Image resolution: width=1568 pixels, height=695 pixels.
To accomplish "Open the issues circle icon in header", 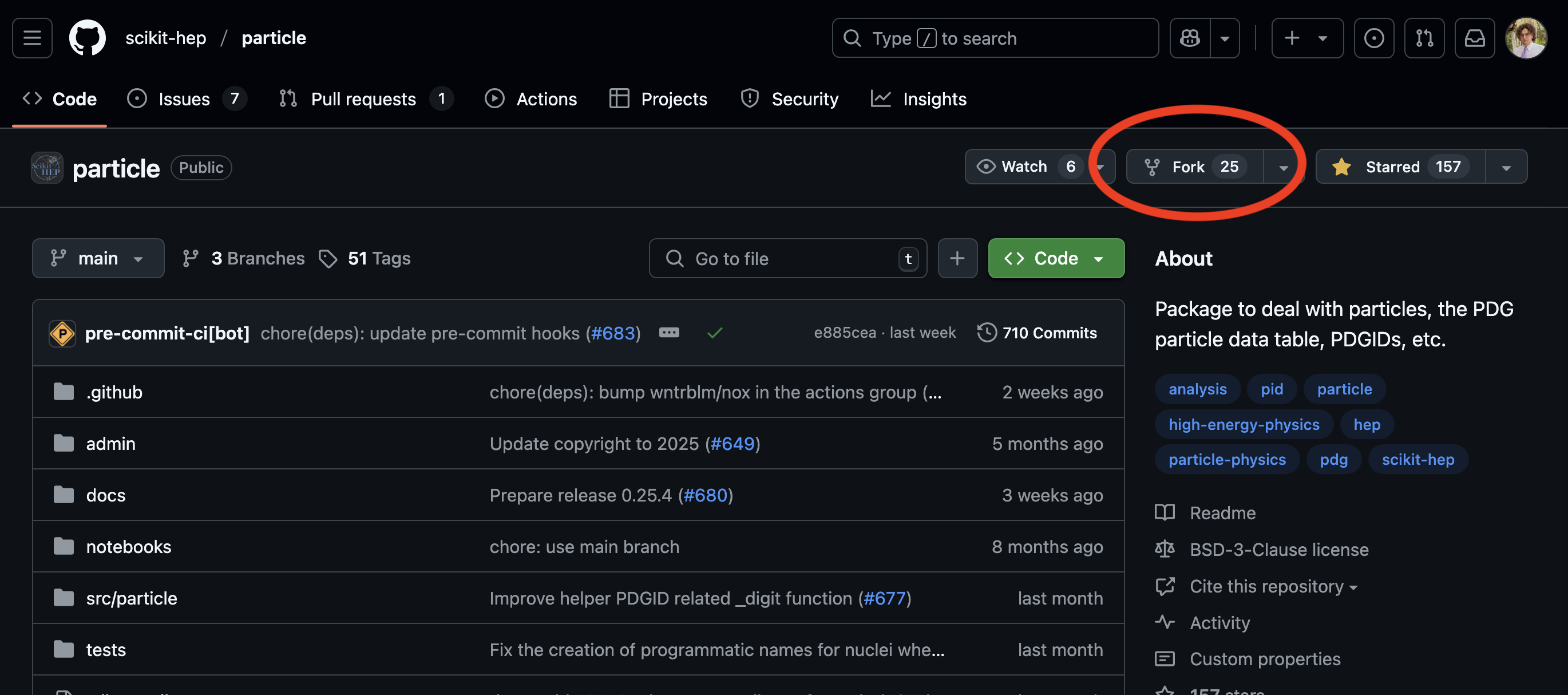I will pyautogui.click(x=1374, y=38).
